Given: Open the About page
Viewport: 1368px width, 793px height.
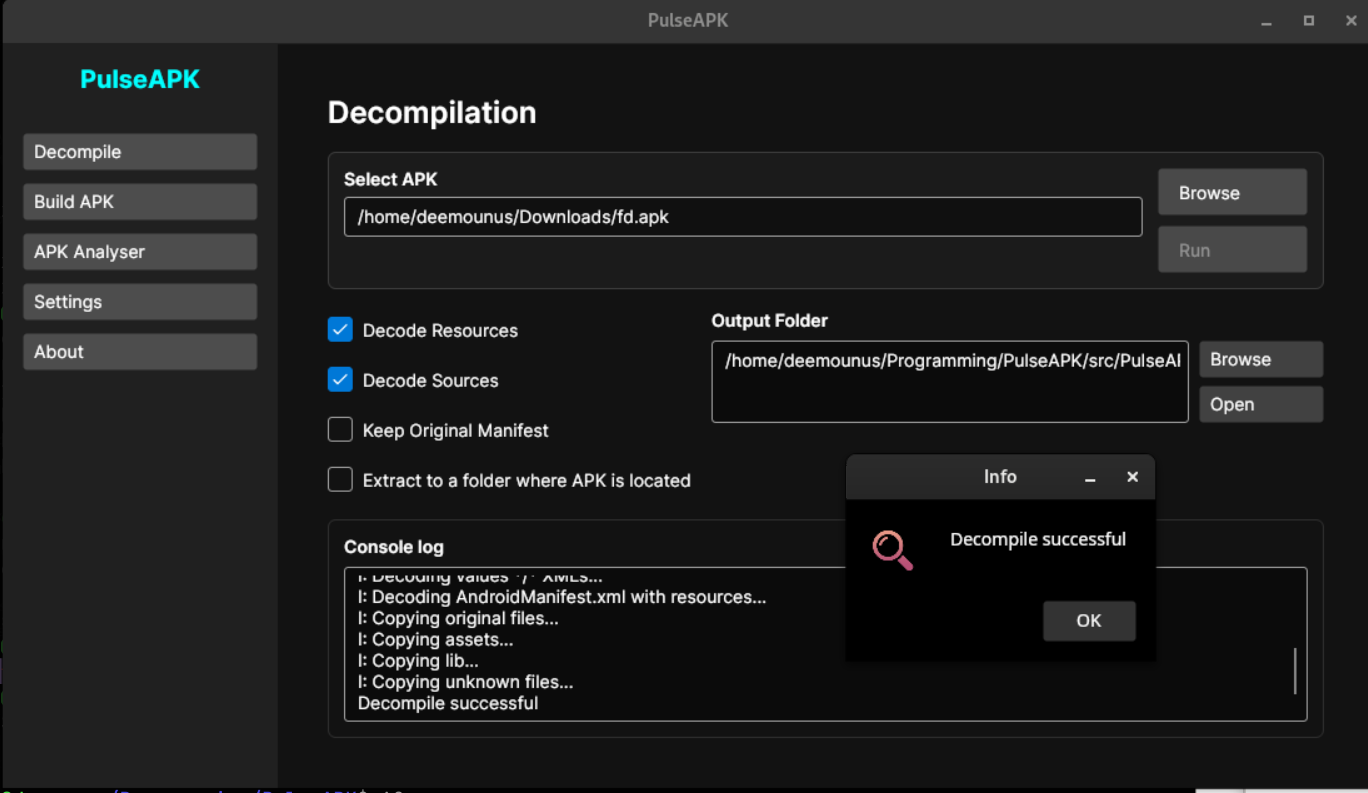Looking at the screenshot, I should (x=140, y=352).
